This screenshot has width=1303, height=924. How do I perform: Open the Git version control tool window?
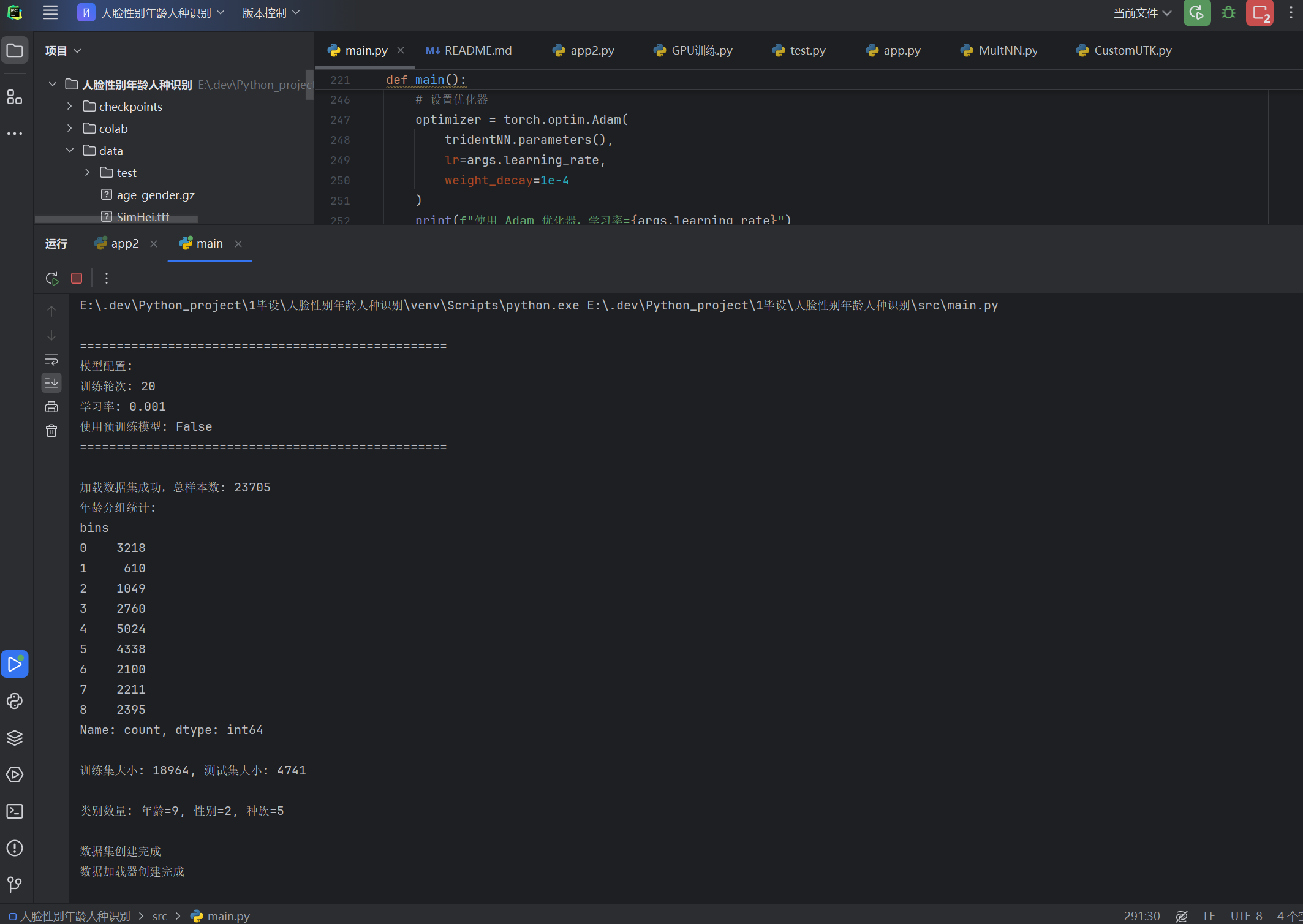pyautogui.click(x=15, y=884)
